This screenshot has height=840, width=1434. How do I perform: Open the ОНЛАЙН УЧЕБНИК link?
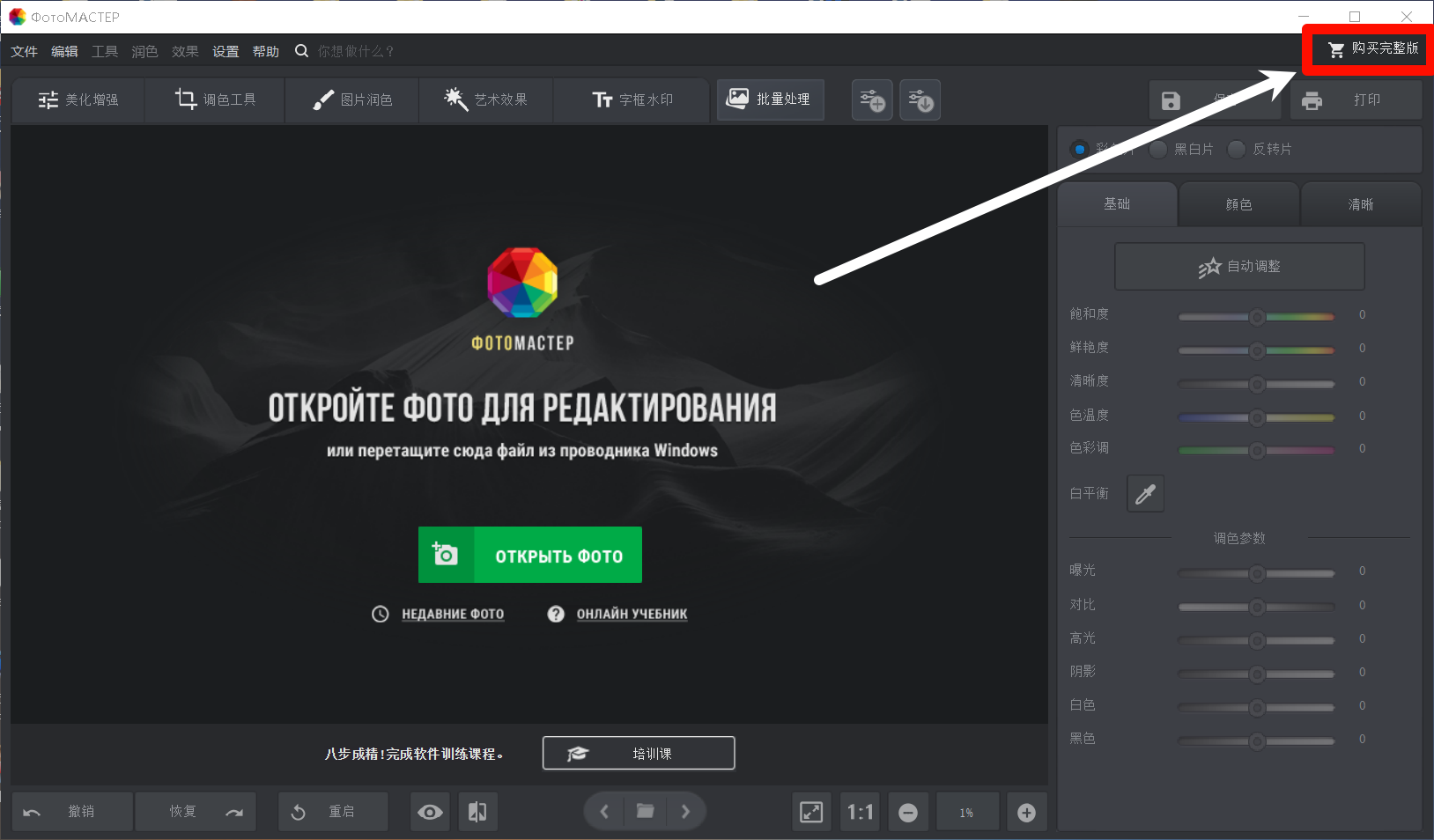point(632,614)
